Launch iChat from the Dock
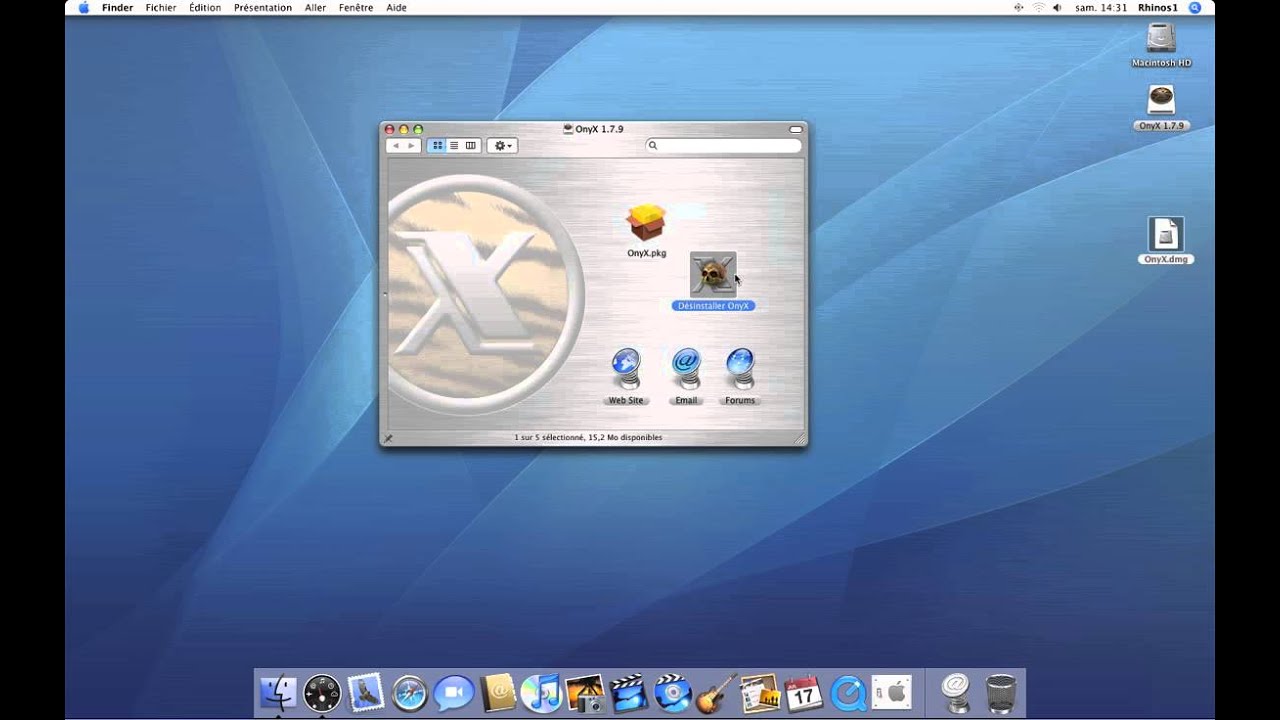Image resolution: width=1280 pixels, height=720 pixels. click(454, 692)
